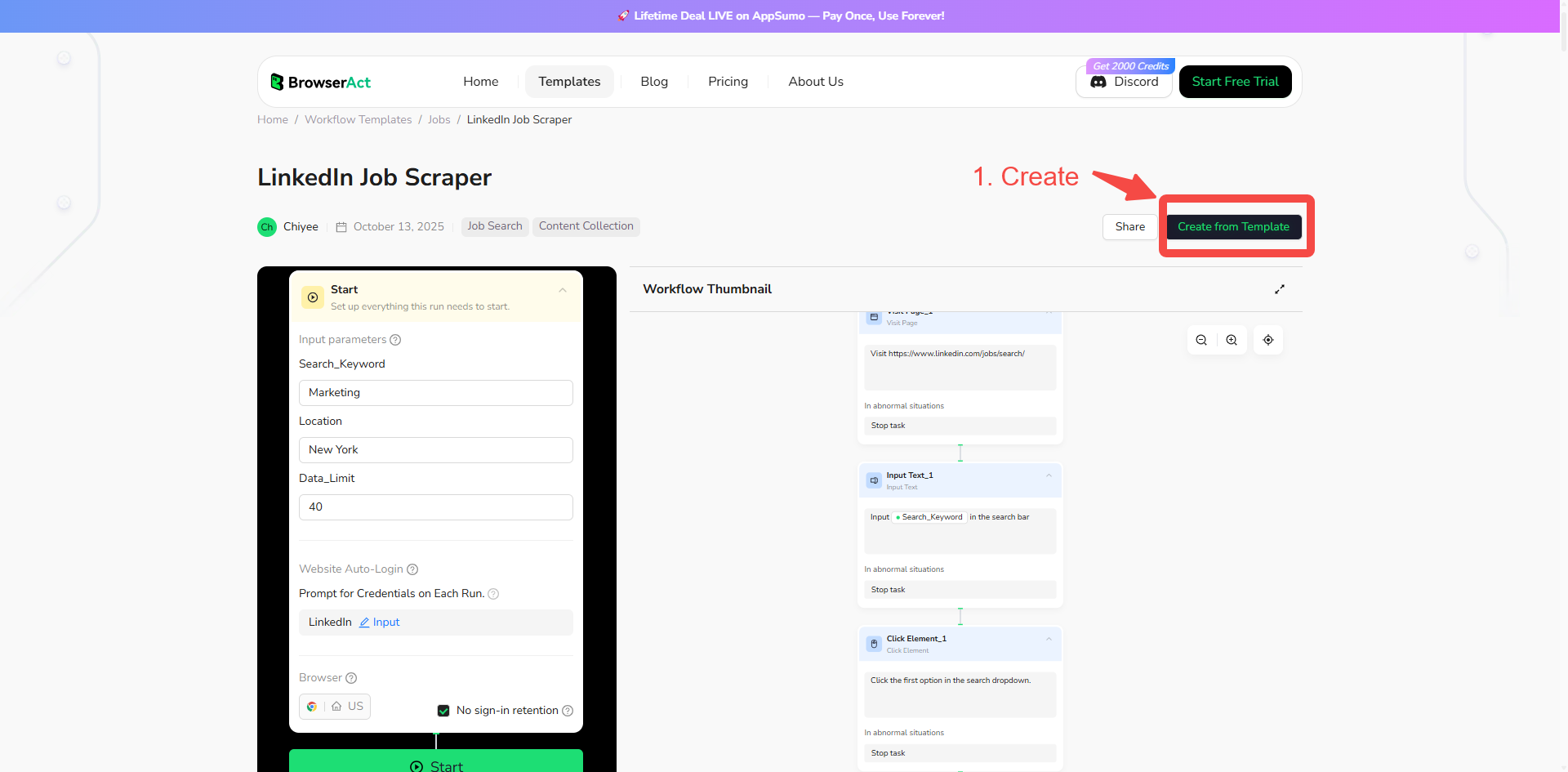Click the pencil Input link for LinkedIn

pyautogui.click(x=380, y=623)
